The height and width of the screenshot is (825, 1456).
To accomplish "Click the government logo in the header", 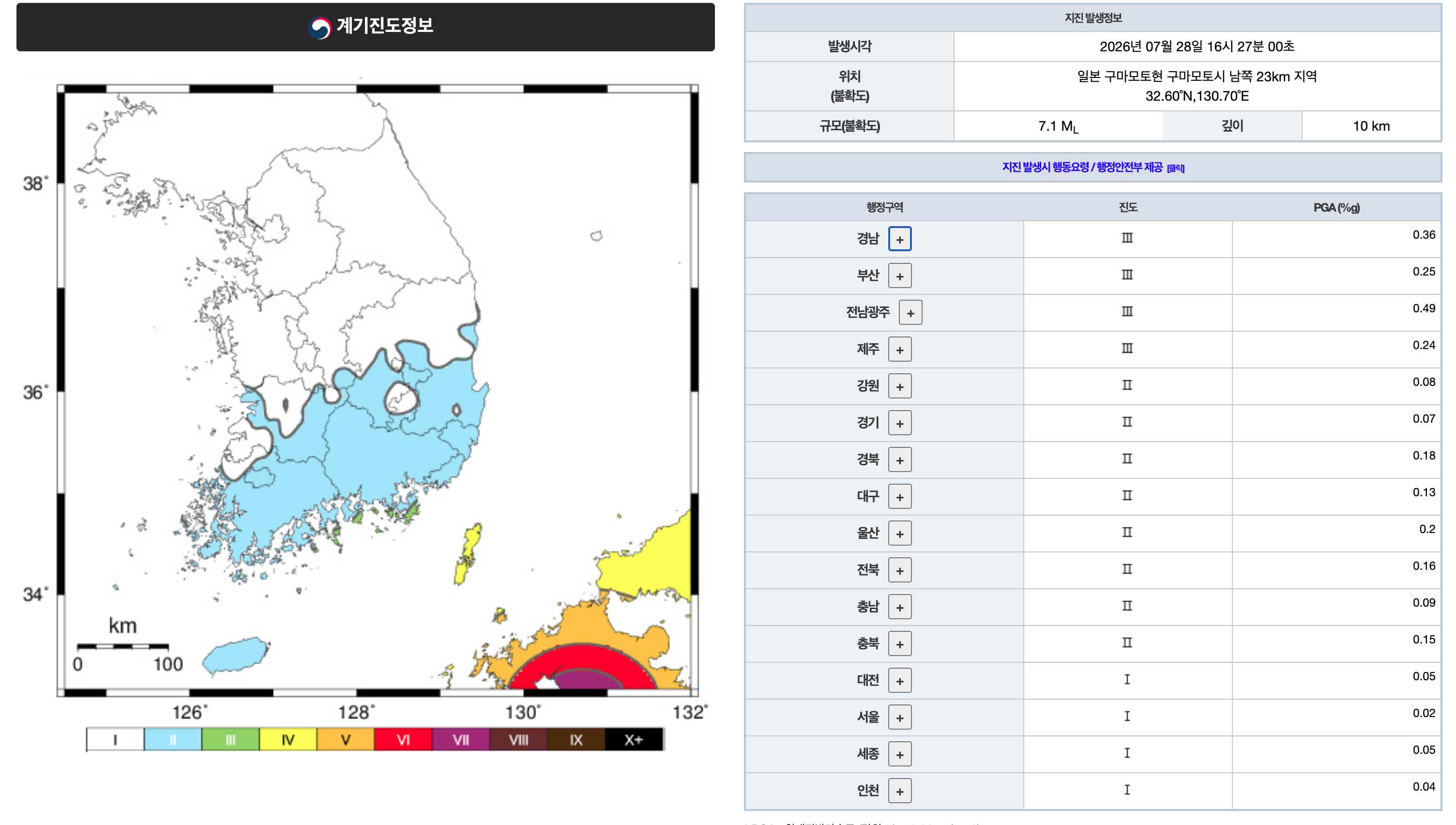I will coord(320,27).
